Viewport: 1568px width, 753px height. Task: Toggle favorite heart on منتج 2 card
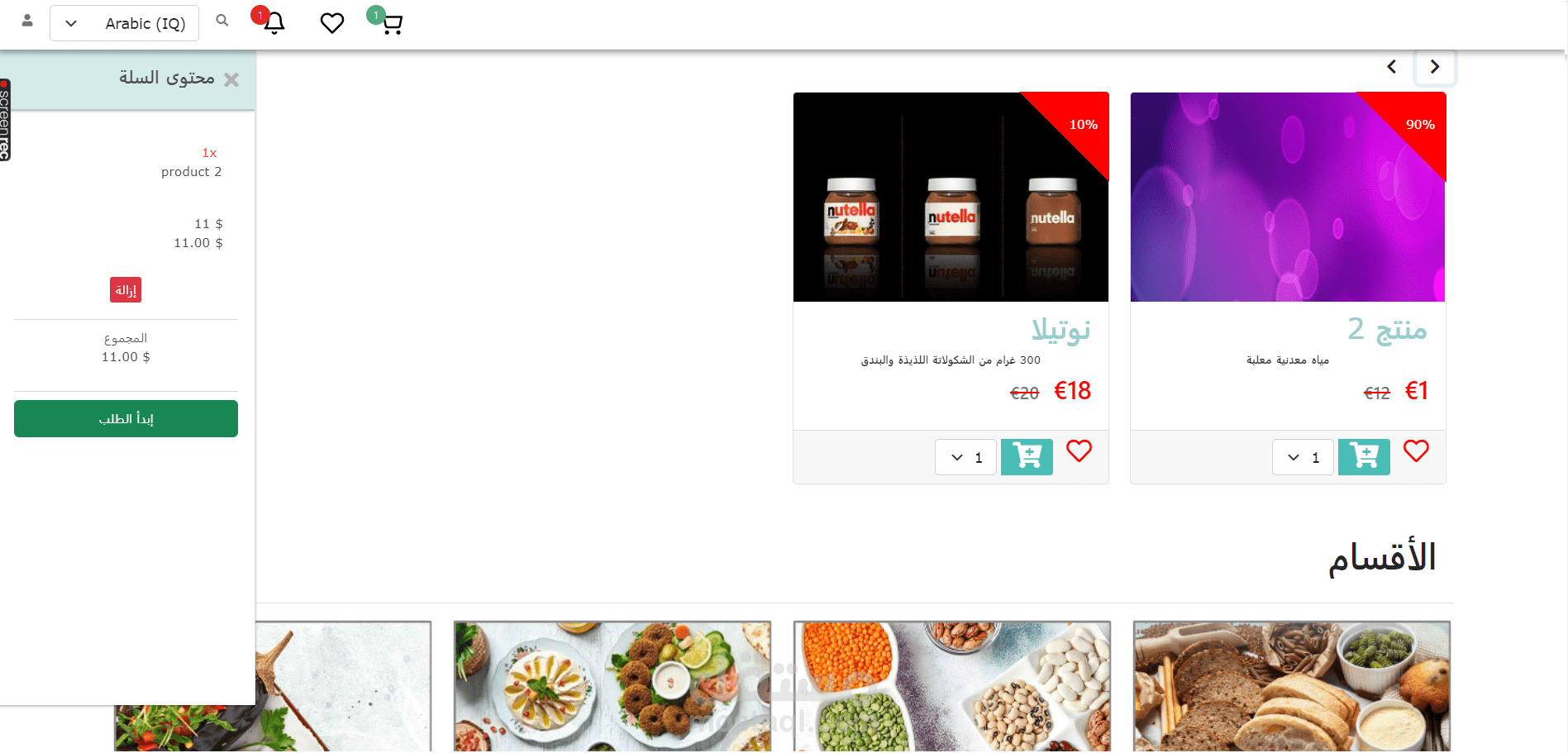(x=1416, y=451)
